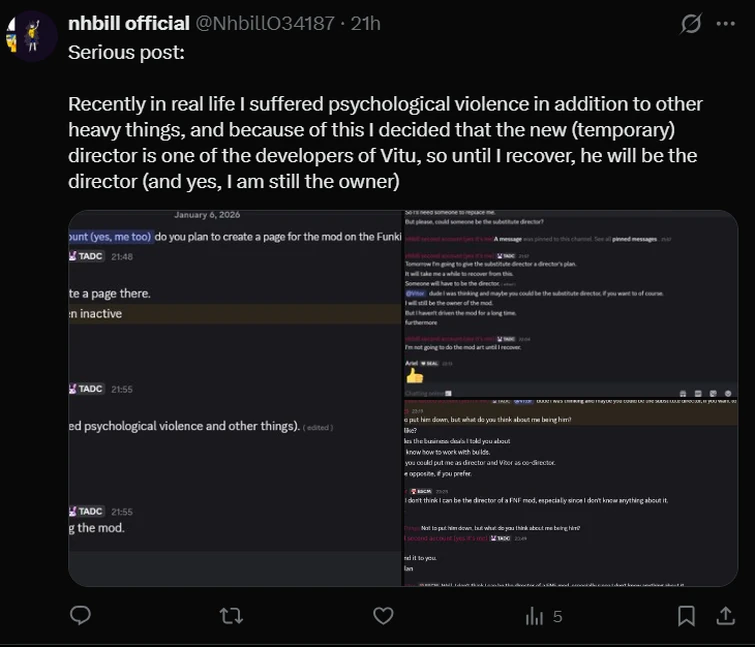This screenshot has width=755, height=647.
Task: Repost this tweet with retweet icon
Action: [x=231, y=616]
